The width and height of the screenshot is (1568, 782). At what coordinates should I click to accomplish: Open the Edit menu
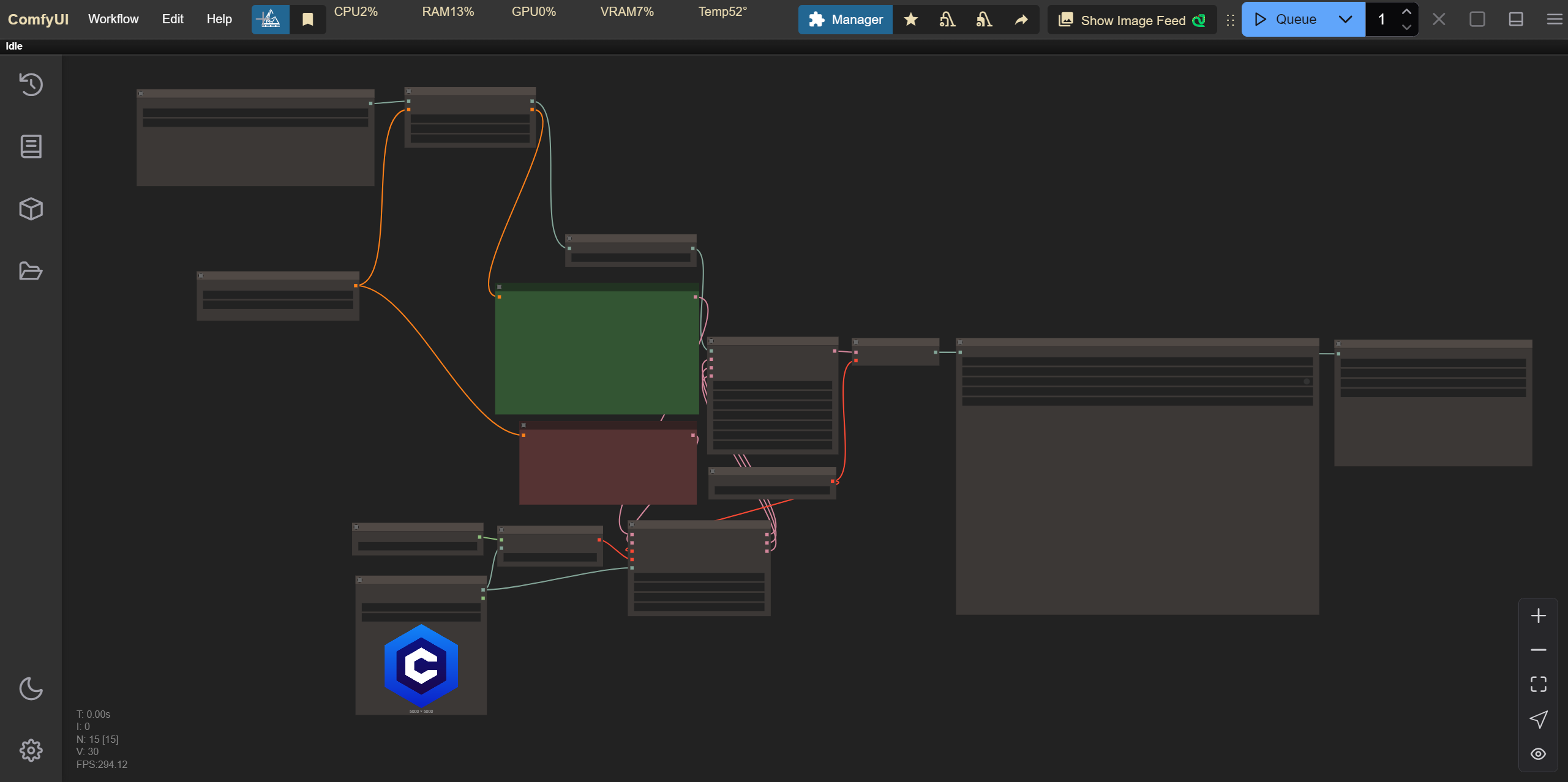coord(173,19)
